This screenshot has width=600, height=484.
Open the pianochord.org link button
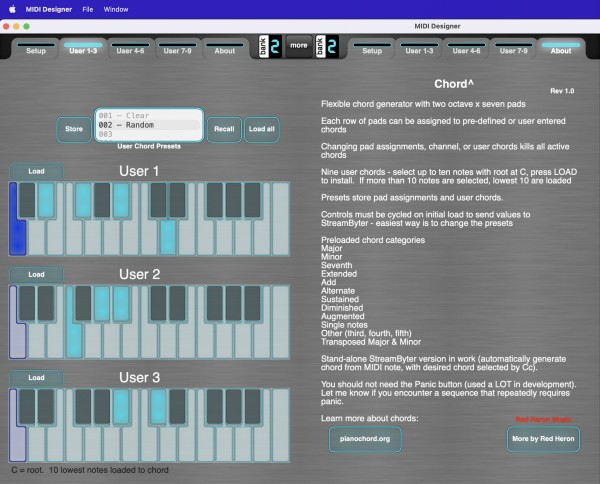365,439
